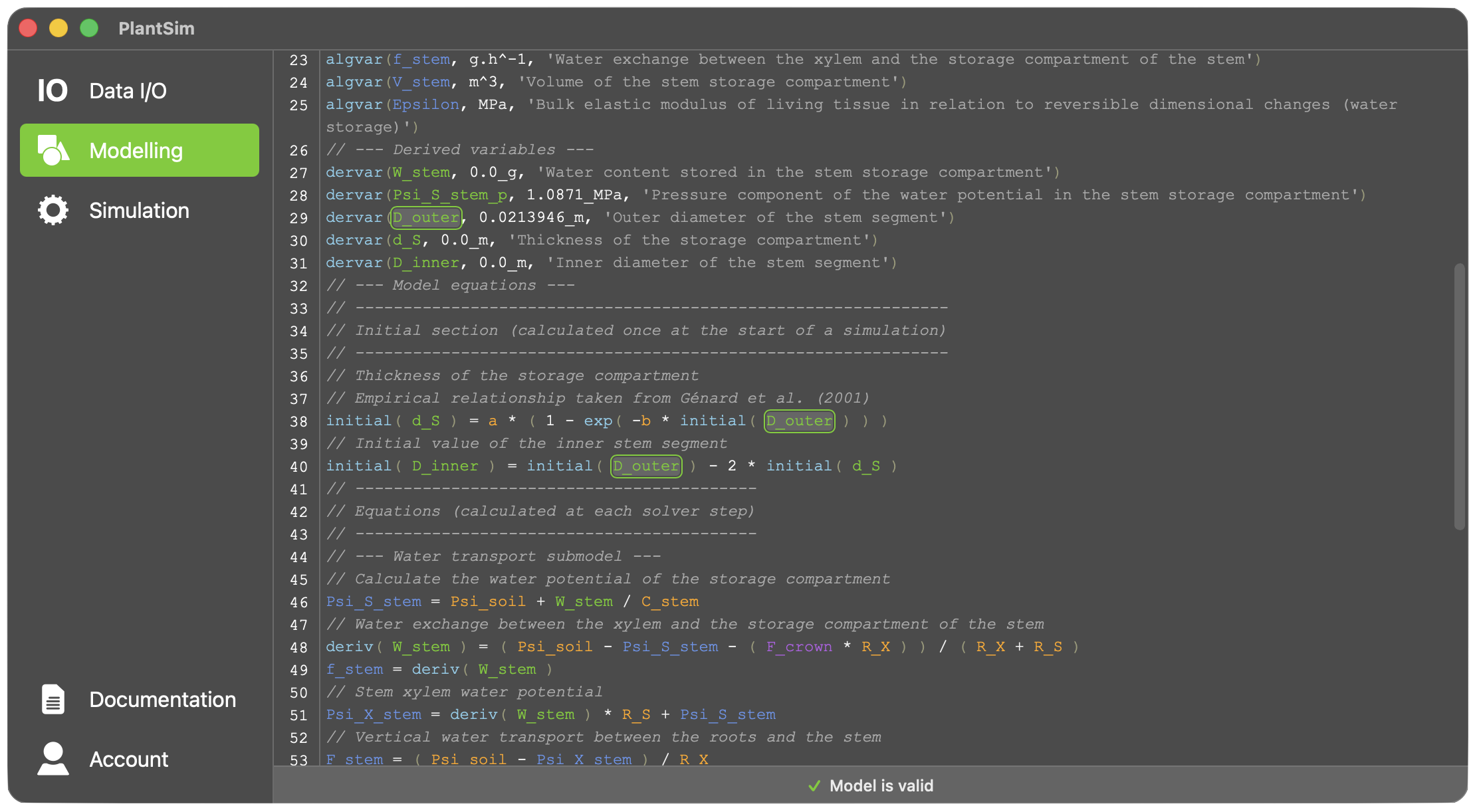The height and width of the screenshot is (812, 1477).
Task: Click the W_stem variable on line 48
Action: [x=421, y=647]
